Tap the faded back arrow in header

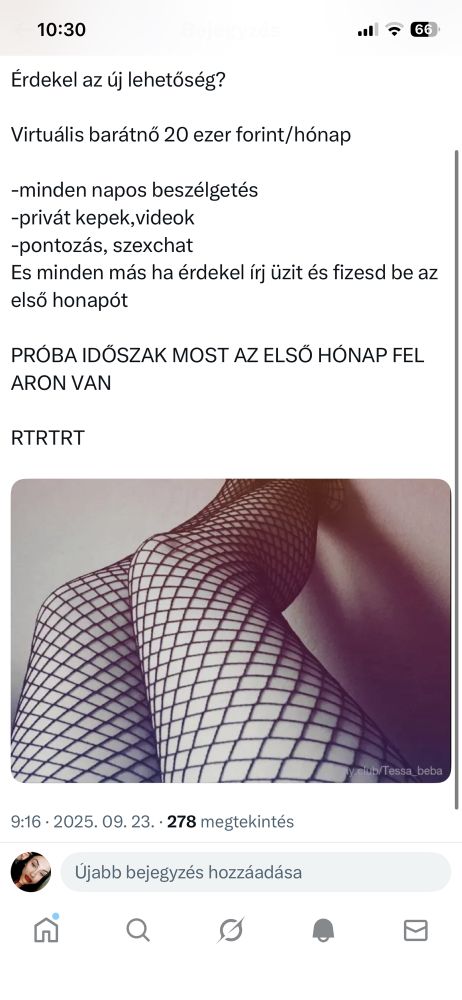tap(23, 29)
